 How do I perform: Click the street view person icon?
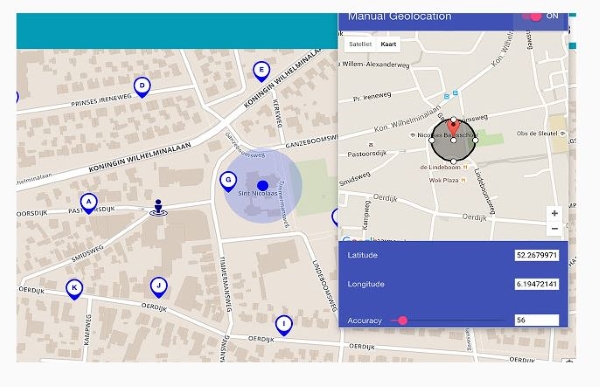click(158, 208)
